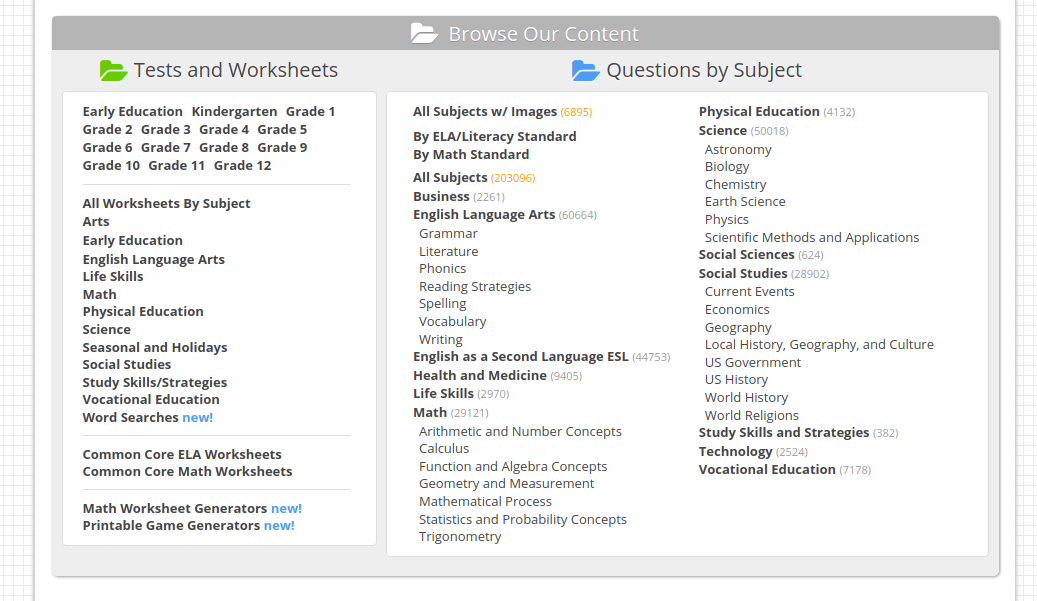Open Kindergarten worksheets link

[234, 112]
